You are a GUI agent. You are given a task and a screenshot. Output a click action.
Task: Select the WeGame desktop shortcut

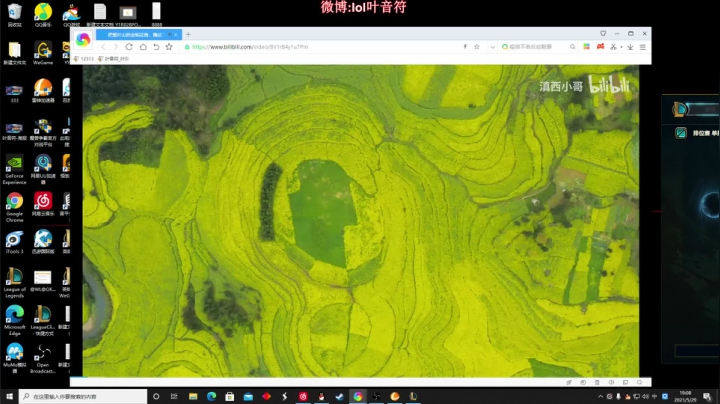pyautogui.click(x=43, y=53)
